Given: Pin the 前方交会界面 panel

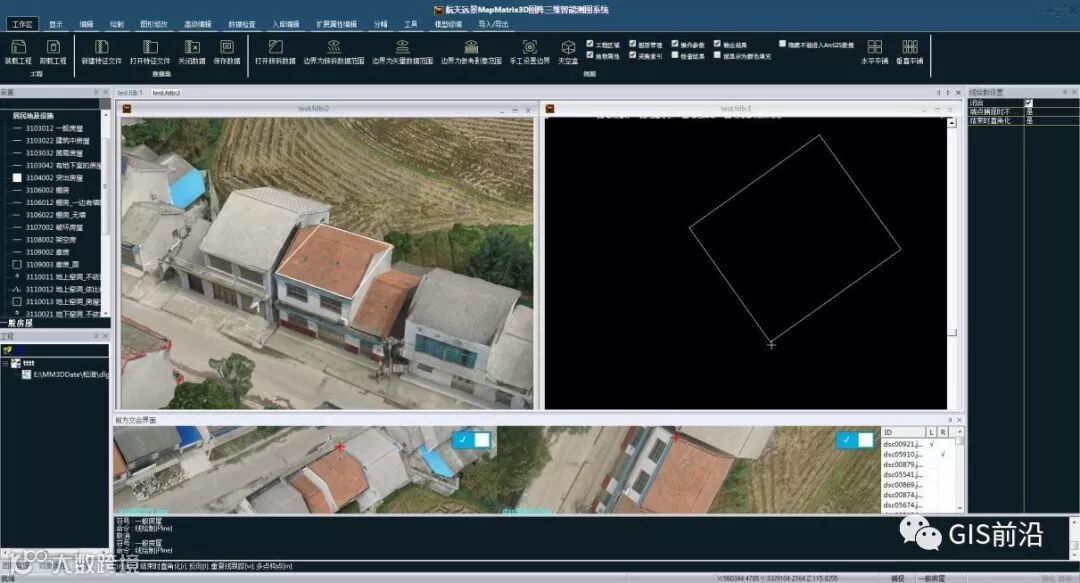Looking at the screenshot, I should pyautogui.click(x=950, y=420).
